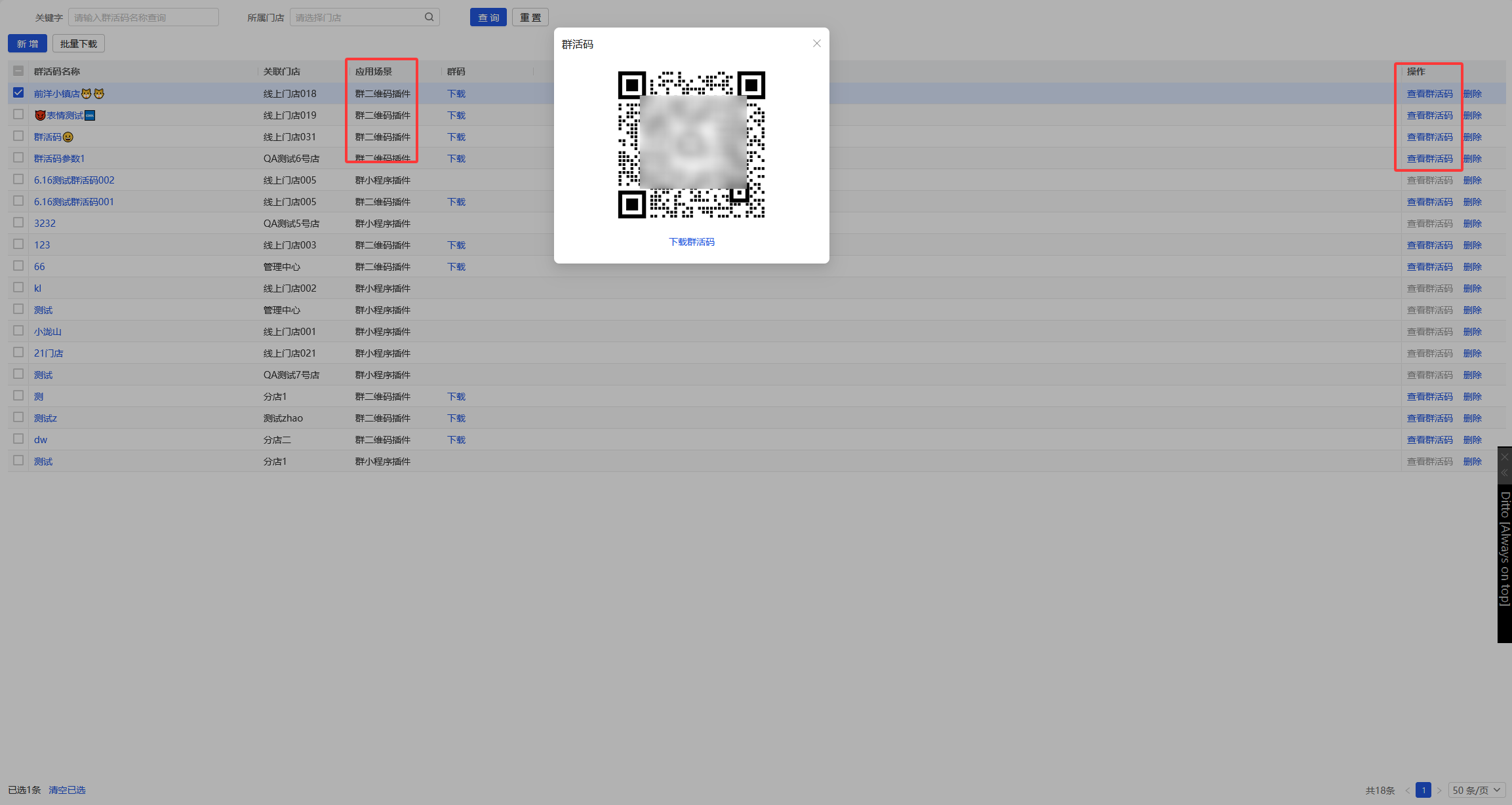Click the 查询 search button
The image size is (1512, 805).
[x=488, y=17]
